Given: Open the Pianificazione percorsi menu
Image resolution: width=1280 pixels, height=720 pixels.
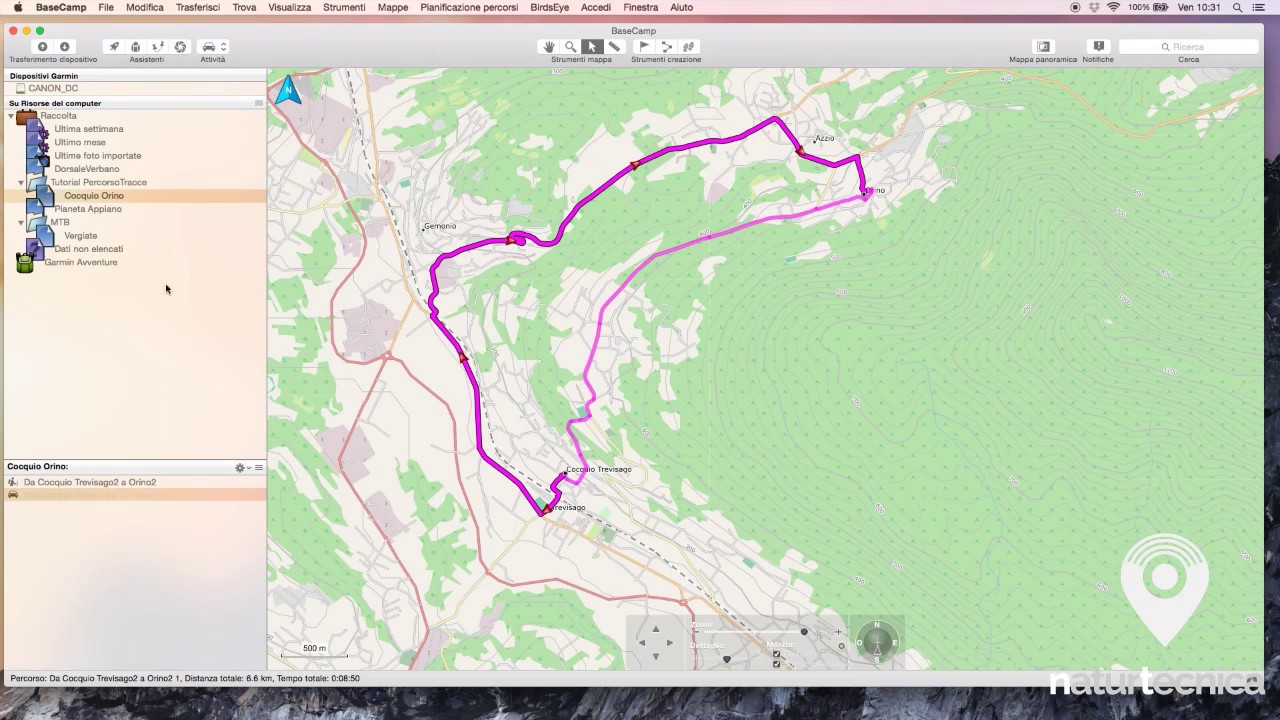Looking at the screenshot, I should point(469,7).
